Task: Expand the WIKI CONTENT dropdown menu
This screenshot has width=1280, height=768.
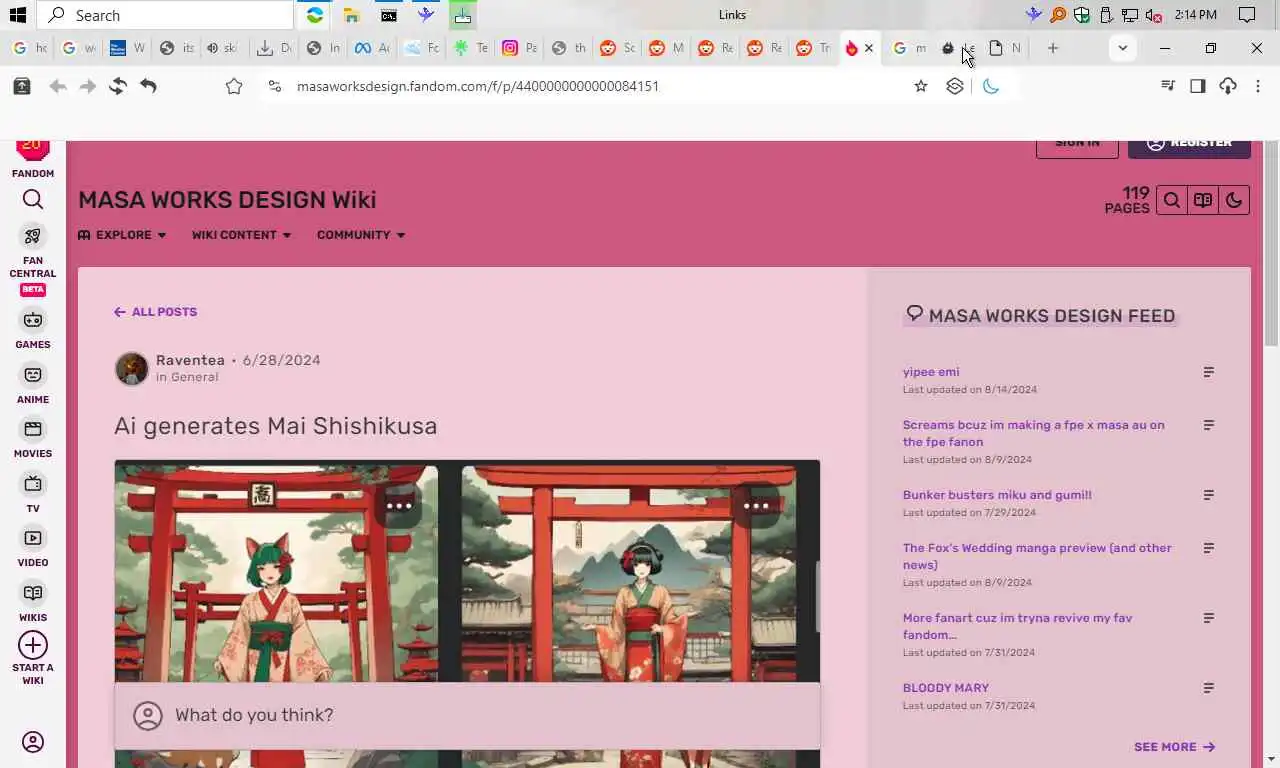Action: 242,235
